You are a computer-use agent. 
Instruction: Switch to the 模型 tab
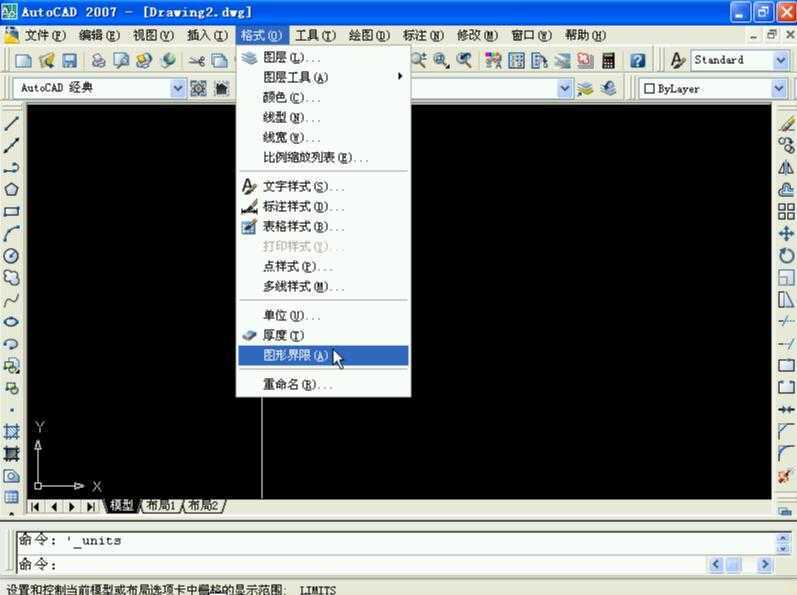click(121, 506)
